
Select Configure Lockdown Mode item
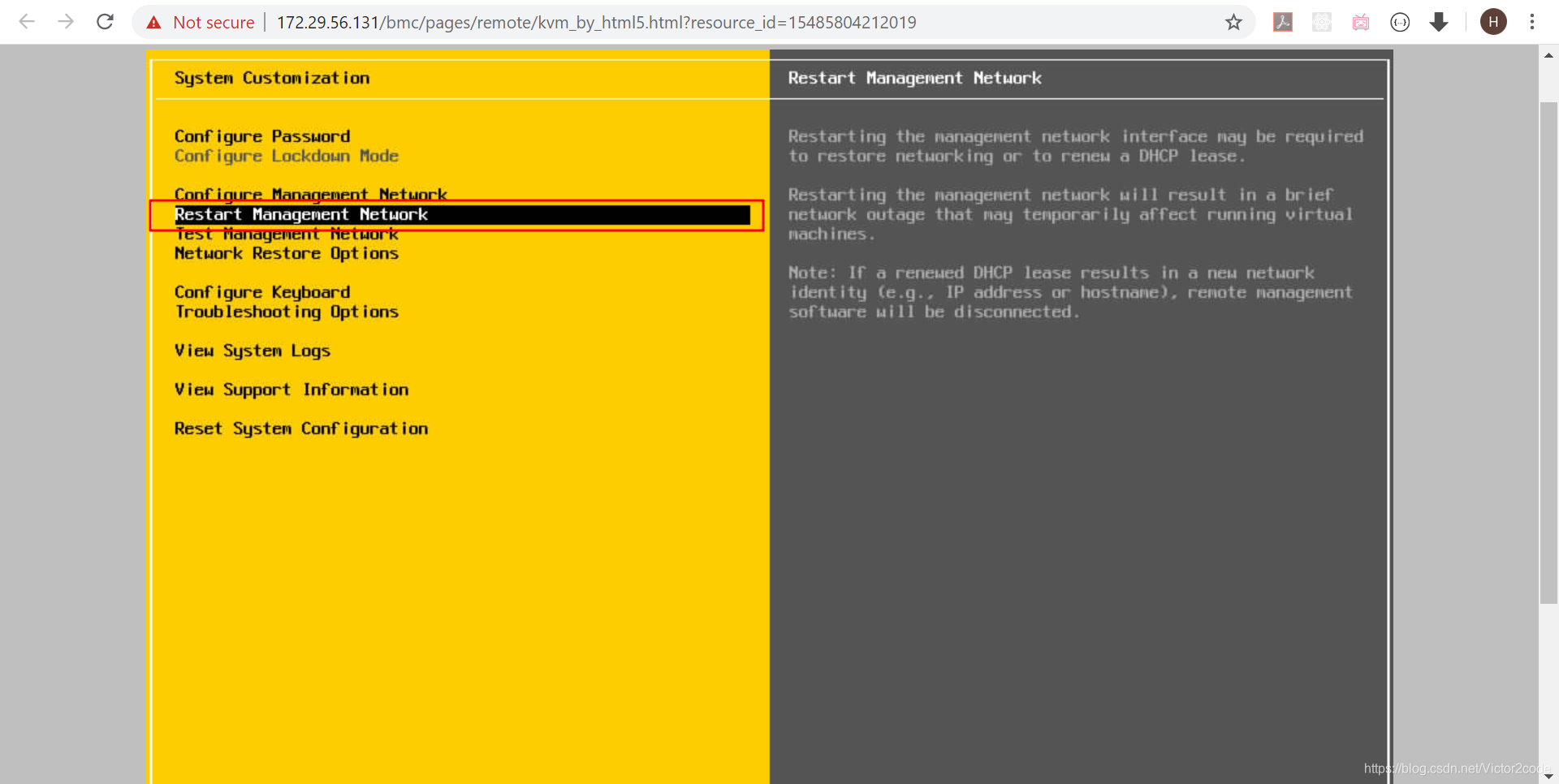(287, 156)
